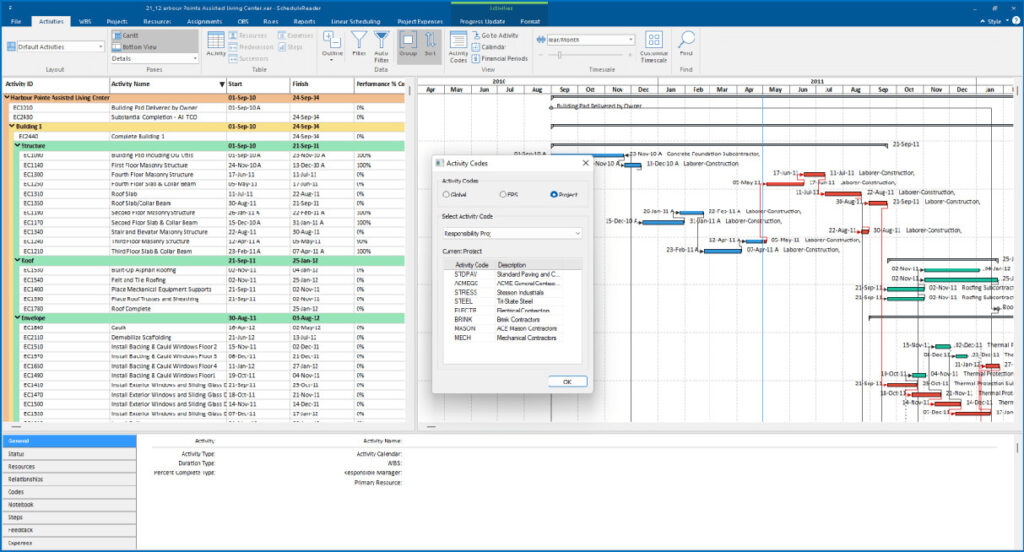Select the Activity table view icon
The width and height of the screenshot is (1024, 552).
click(216, 44)
